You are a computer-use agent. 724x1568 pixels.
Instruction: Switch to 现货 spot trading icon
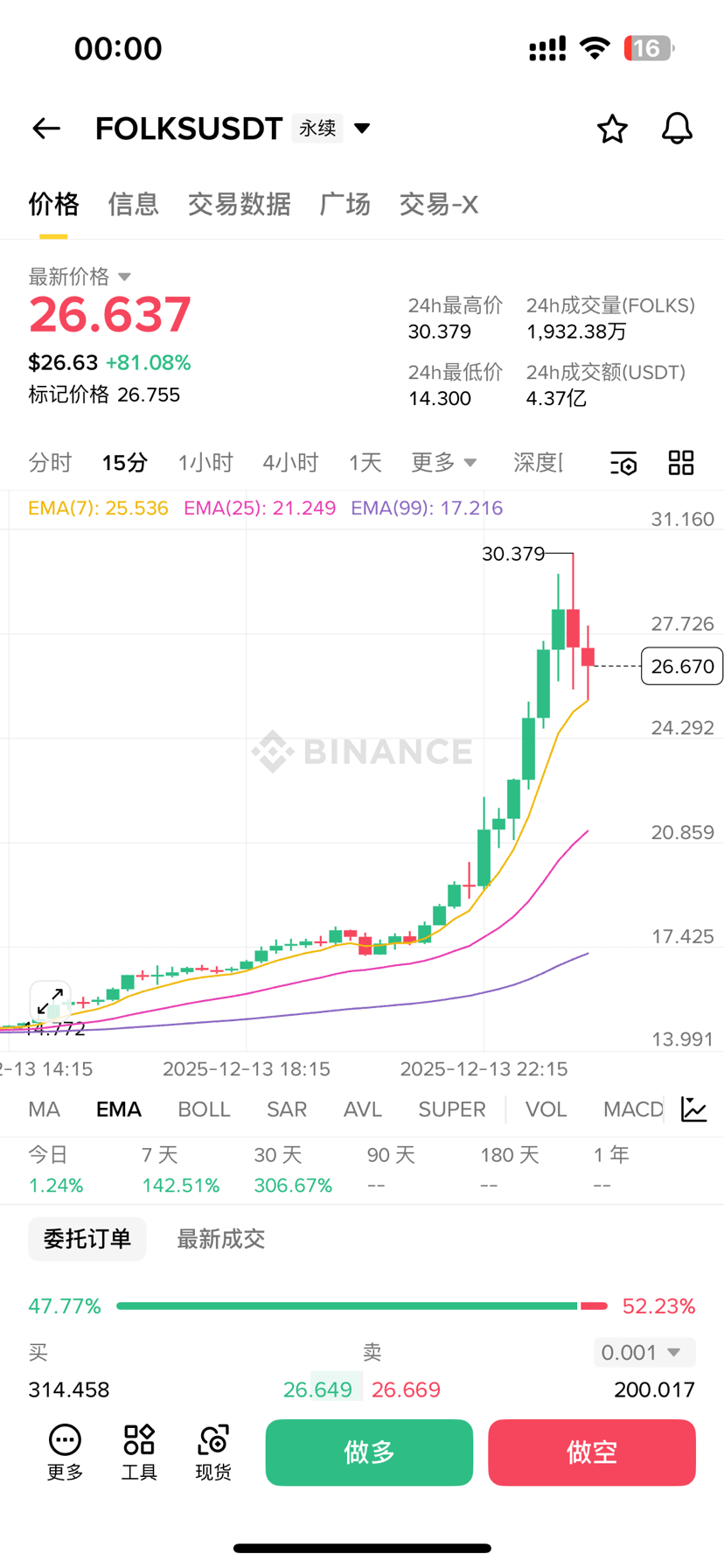[213, 1452]
